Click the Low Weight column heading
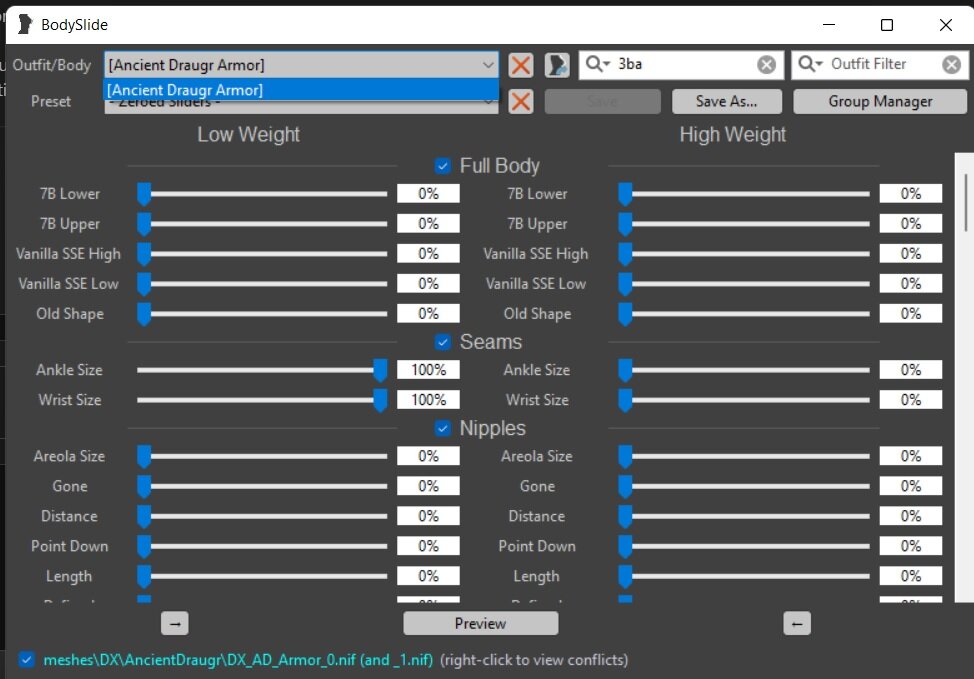This screenshot has width=974, height=679. 248,135
